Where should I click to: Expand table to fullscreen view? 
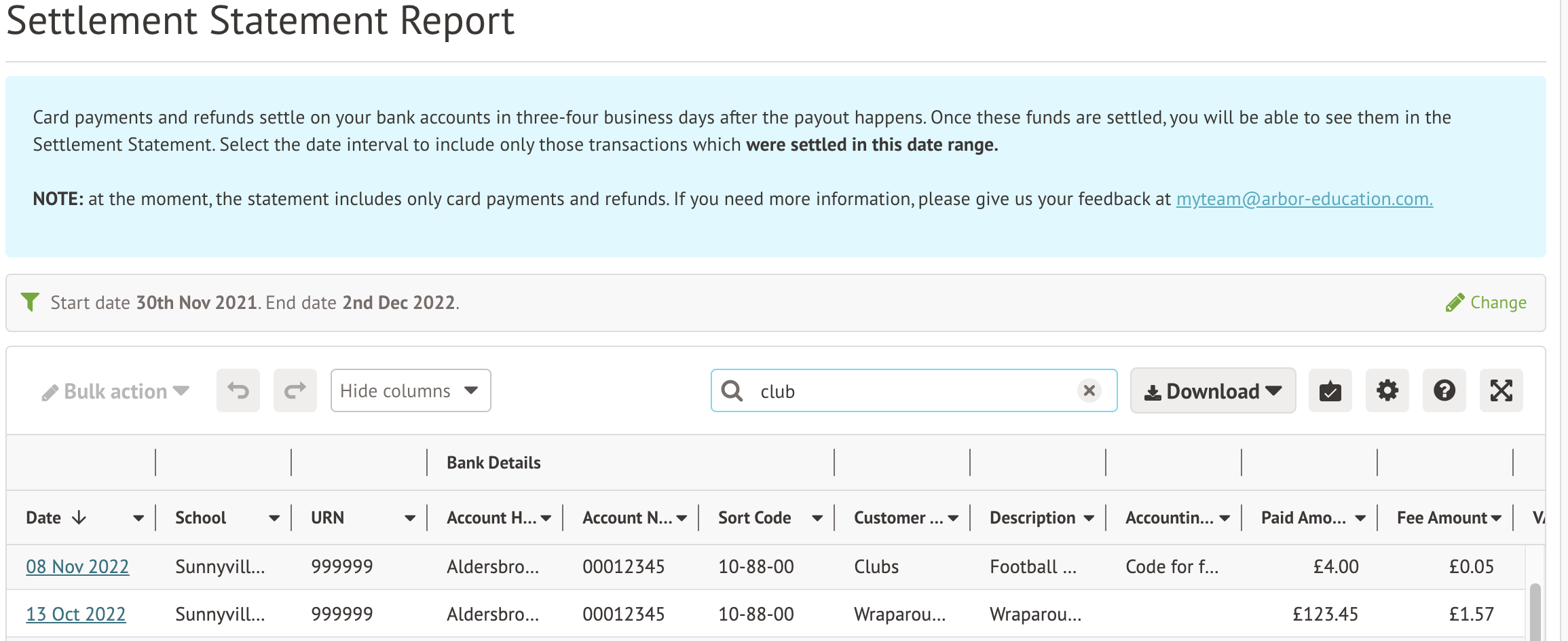[x=1501, y=390]
